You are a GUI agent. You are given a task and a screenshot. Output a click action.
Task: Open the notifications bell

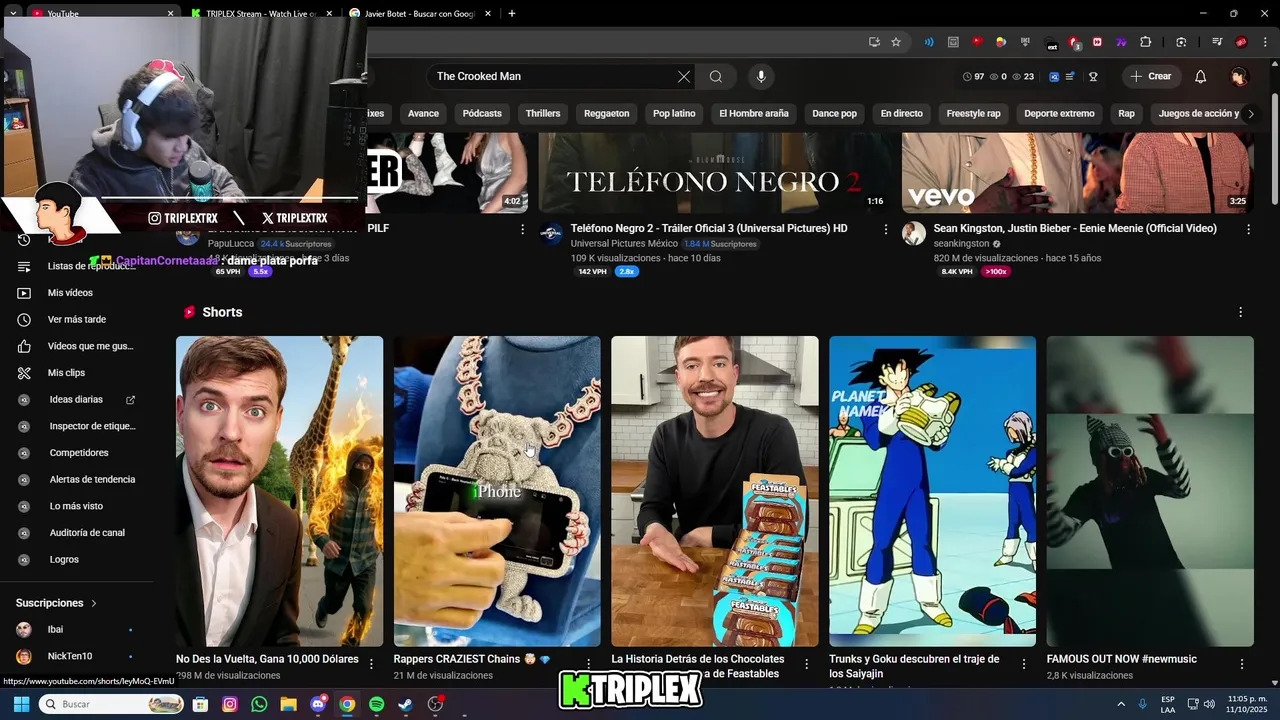coord(1201,76)
